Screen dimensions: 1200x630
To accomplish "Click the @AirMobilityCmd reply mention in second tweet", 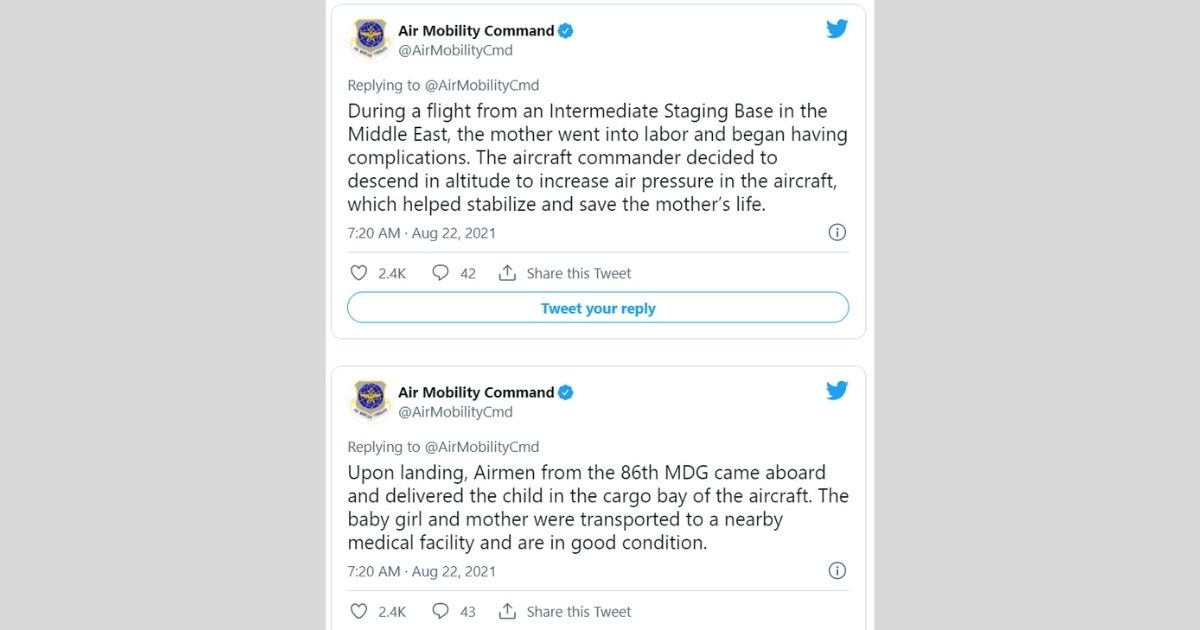I will click(x=481, y=447).
